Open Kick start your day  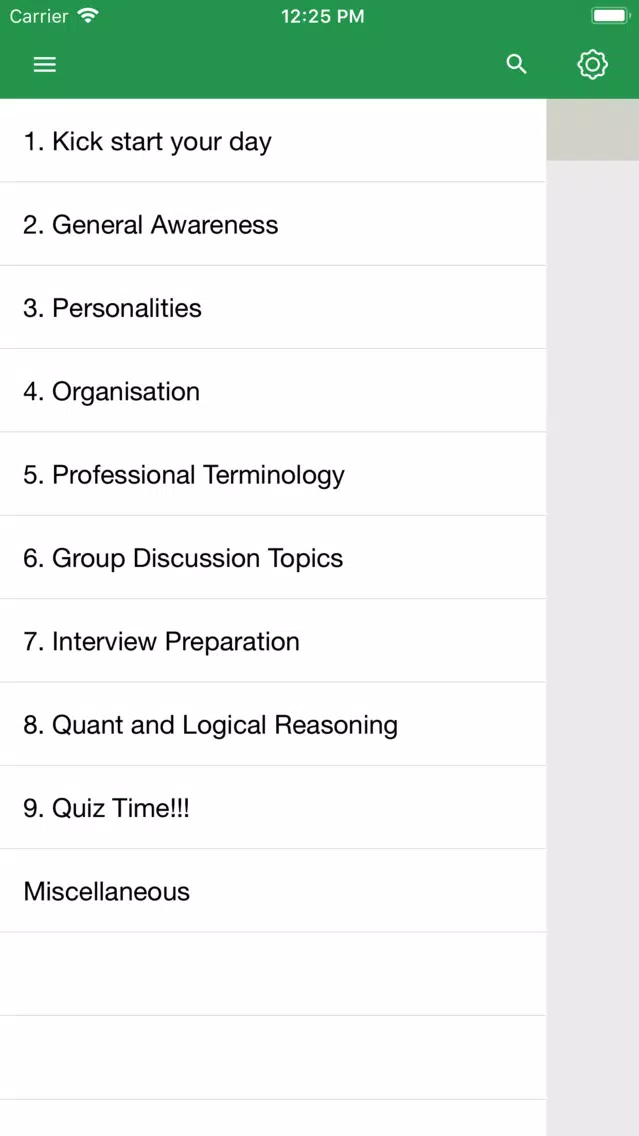273,141
